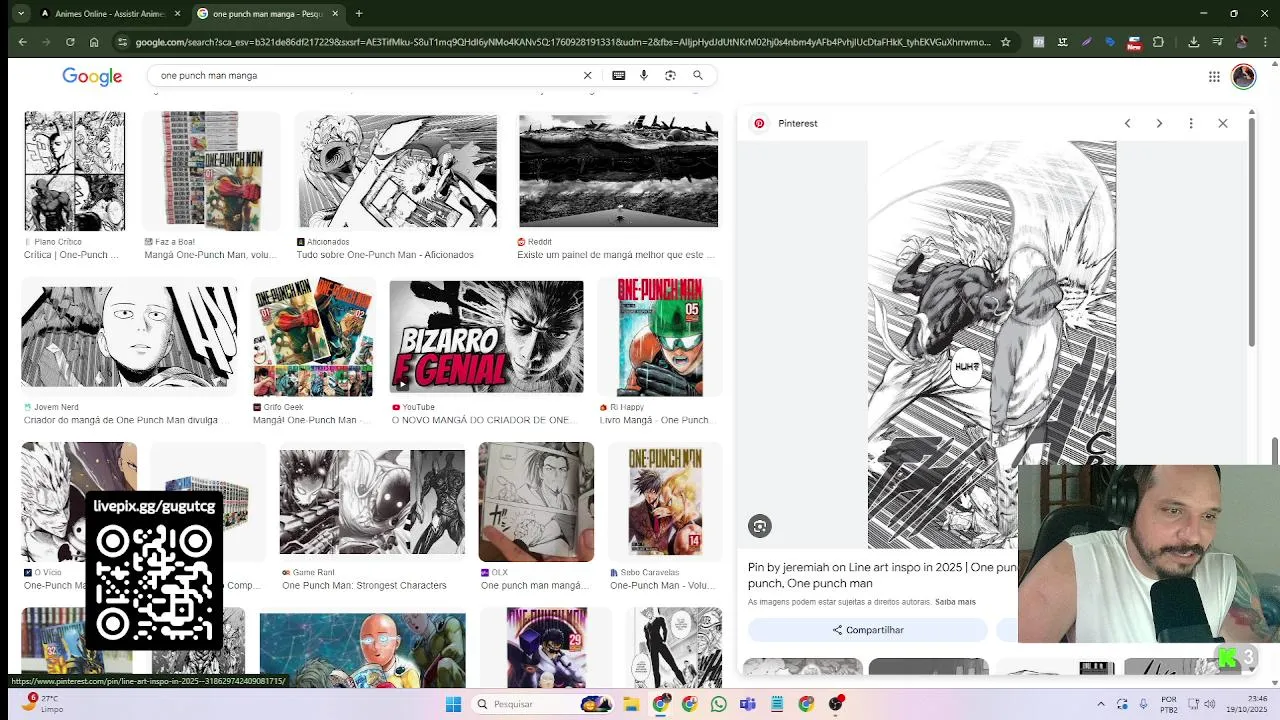Click the Google logo

click(92, 76)
